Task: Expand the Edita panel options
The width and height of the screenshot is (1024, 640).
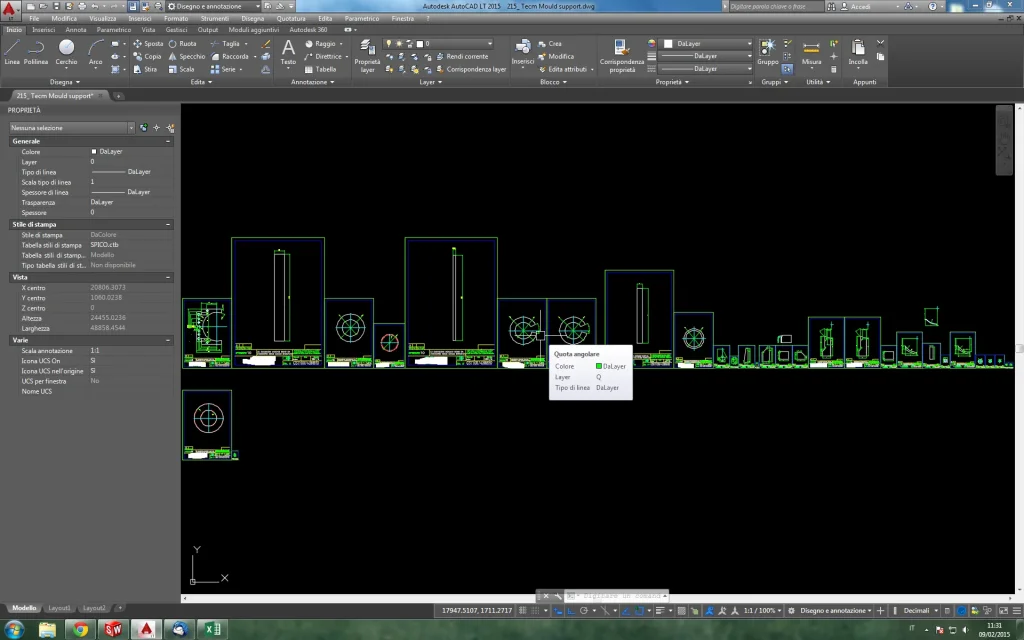Action: click(x=201, y=82)
